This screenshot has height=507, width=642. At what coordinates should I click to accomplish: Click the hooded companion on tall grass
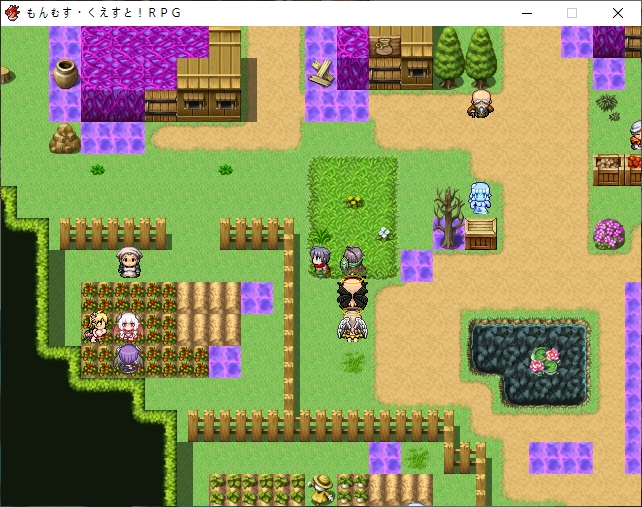tap(353, 262)
